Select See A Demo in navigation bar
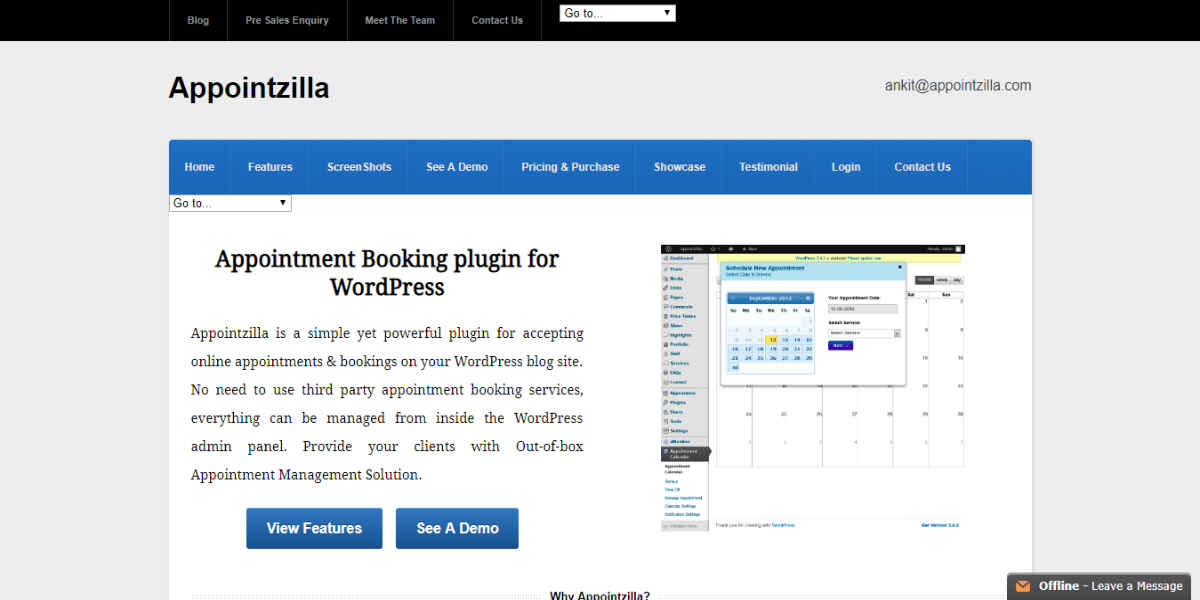This screenshot has width=1200, height=600. pyautogui.click(x=457, y=167)
